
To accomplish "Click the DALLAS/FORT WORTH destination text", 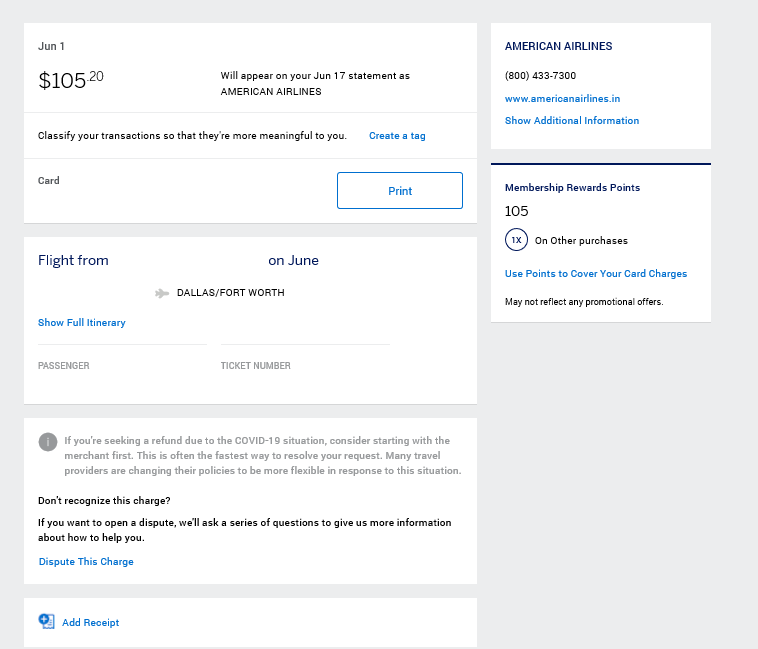I will [231, 293].
